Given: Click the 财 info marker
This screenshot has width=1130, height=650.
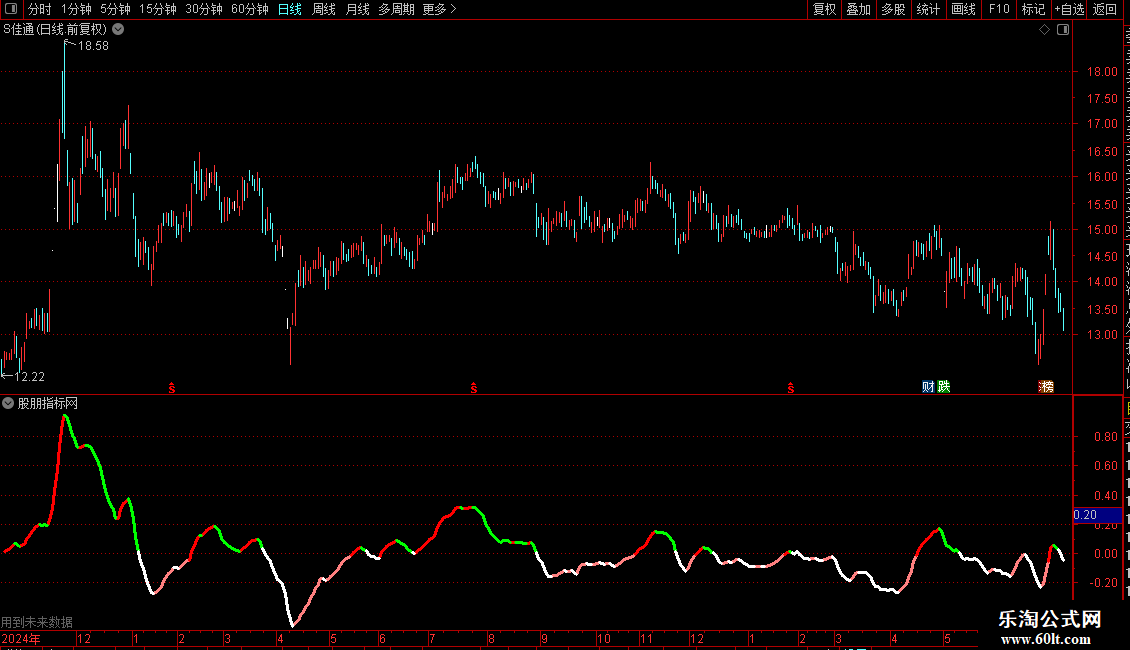Looking at the screenshot, I should [x=928, y=387].
